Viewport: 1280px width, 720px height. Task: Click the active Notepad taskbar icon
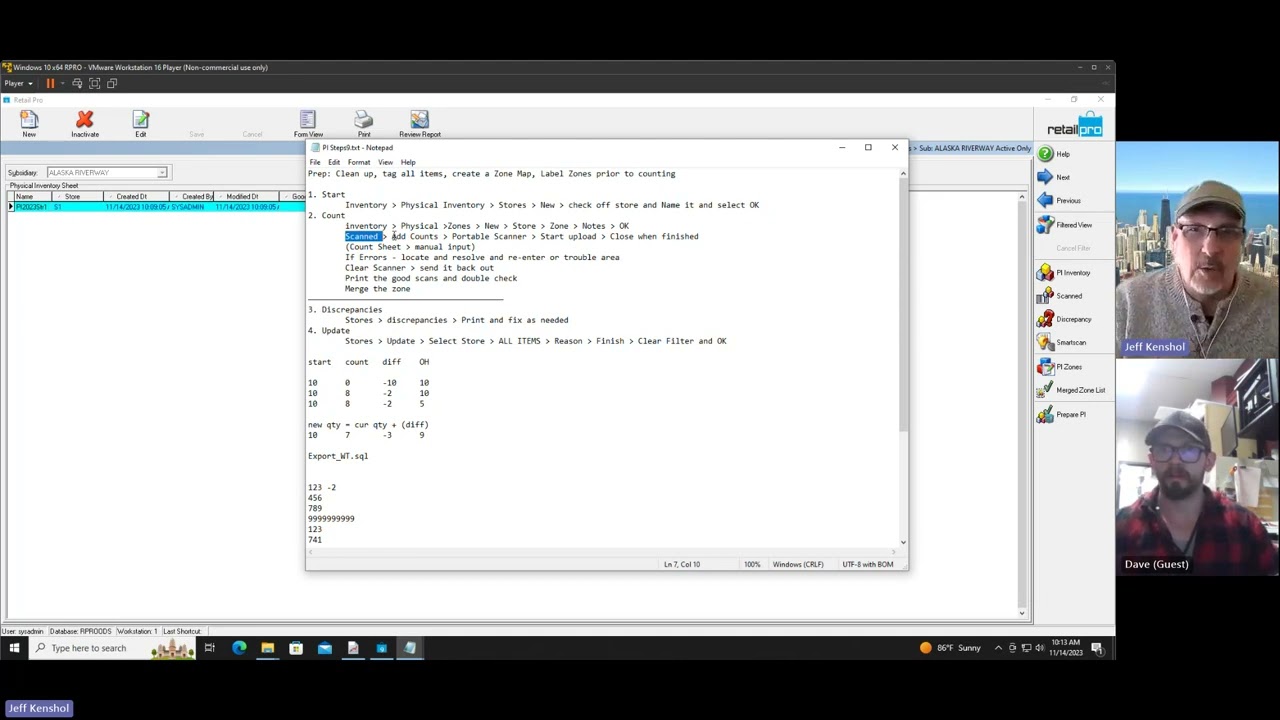(410, 648)
